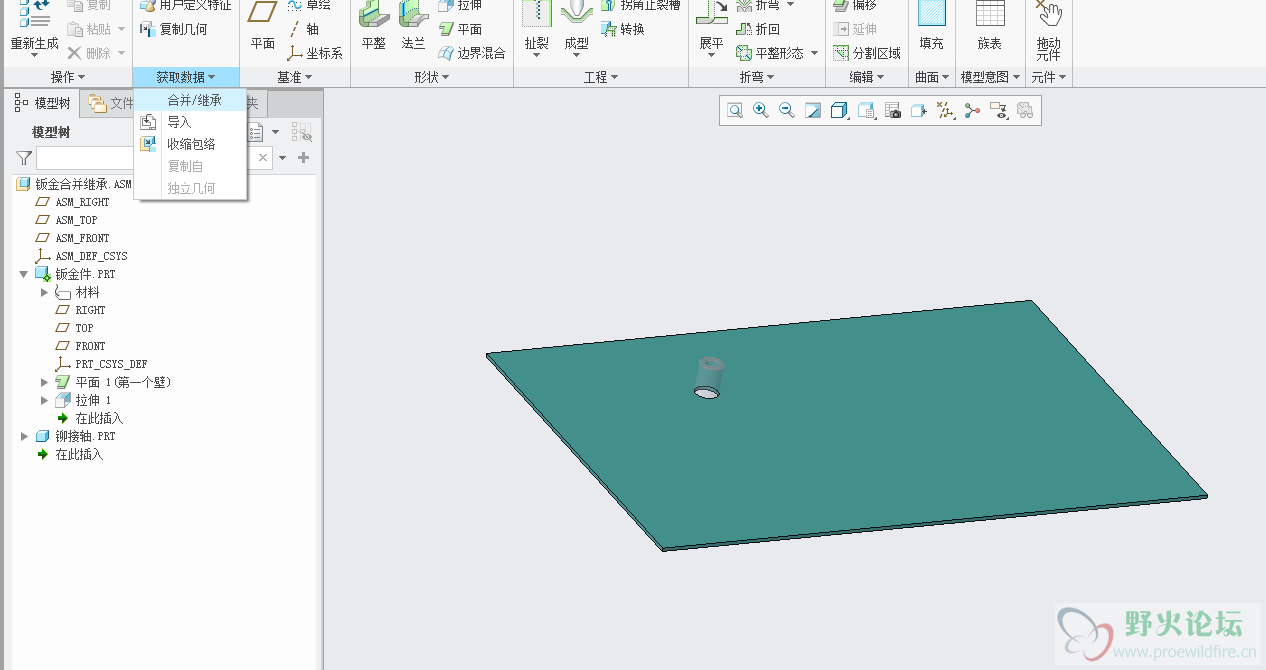Click the model tree search options arrow

(283, 158)
